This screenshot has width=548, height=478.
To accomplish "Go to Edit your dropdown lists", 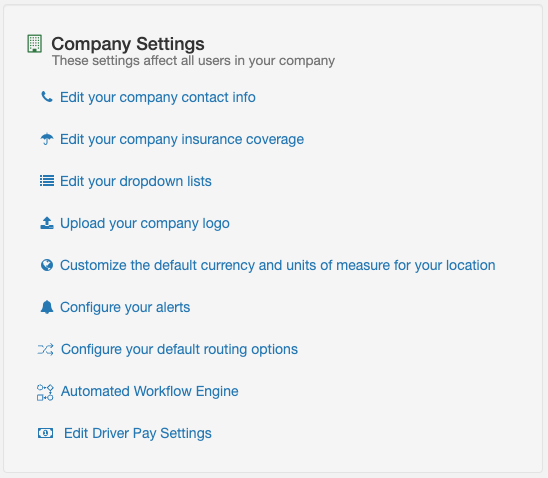I will [x=136, y=181].
